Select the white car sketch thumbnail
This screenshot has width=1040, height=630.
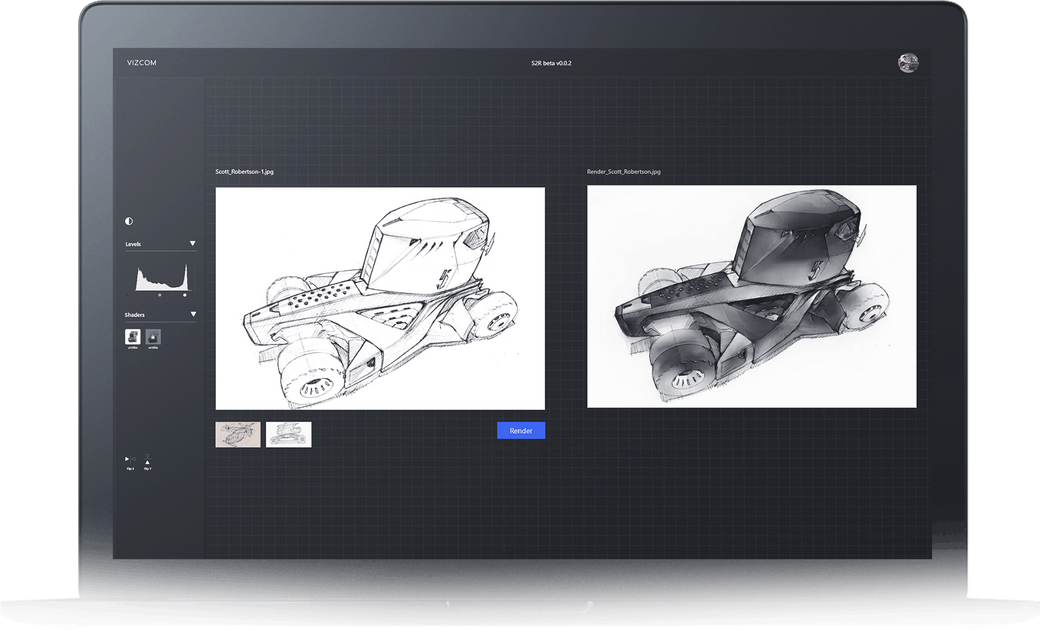tap(288, 434)
